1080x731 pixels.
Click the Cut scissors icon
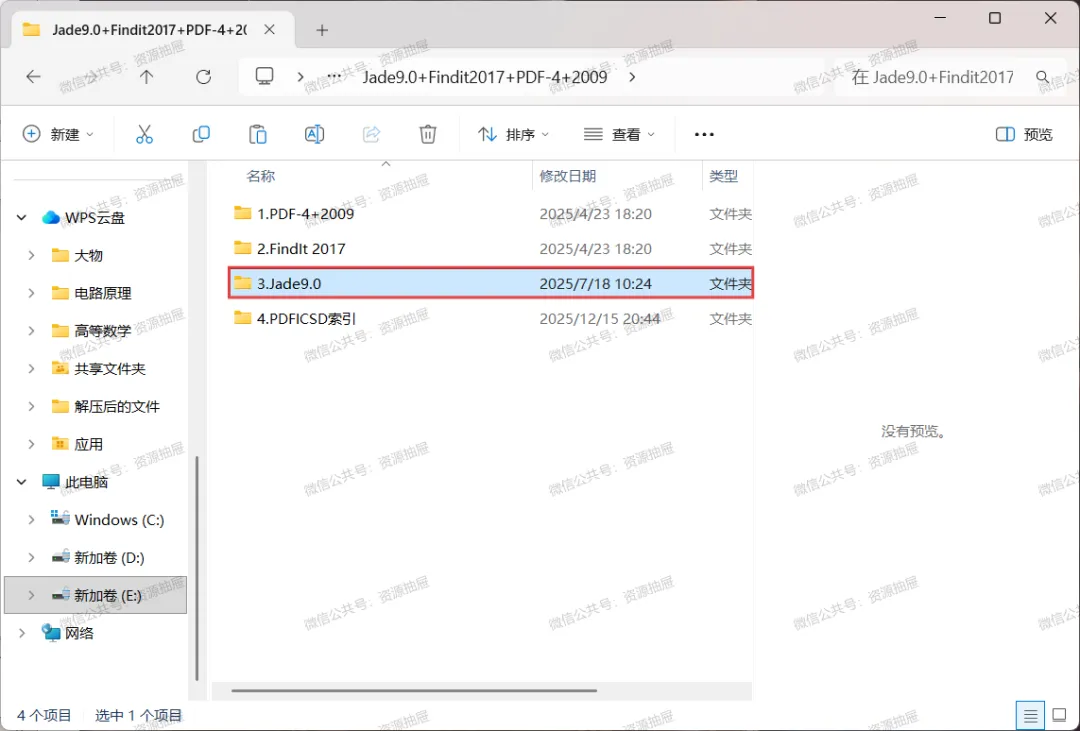(144, 134)
